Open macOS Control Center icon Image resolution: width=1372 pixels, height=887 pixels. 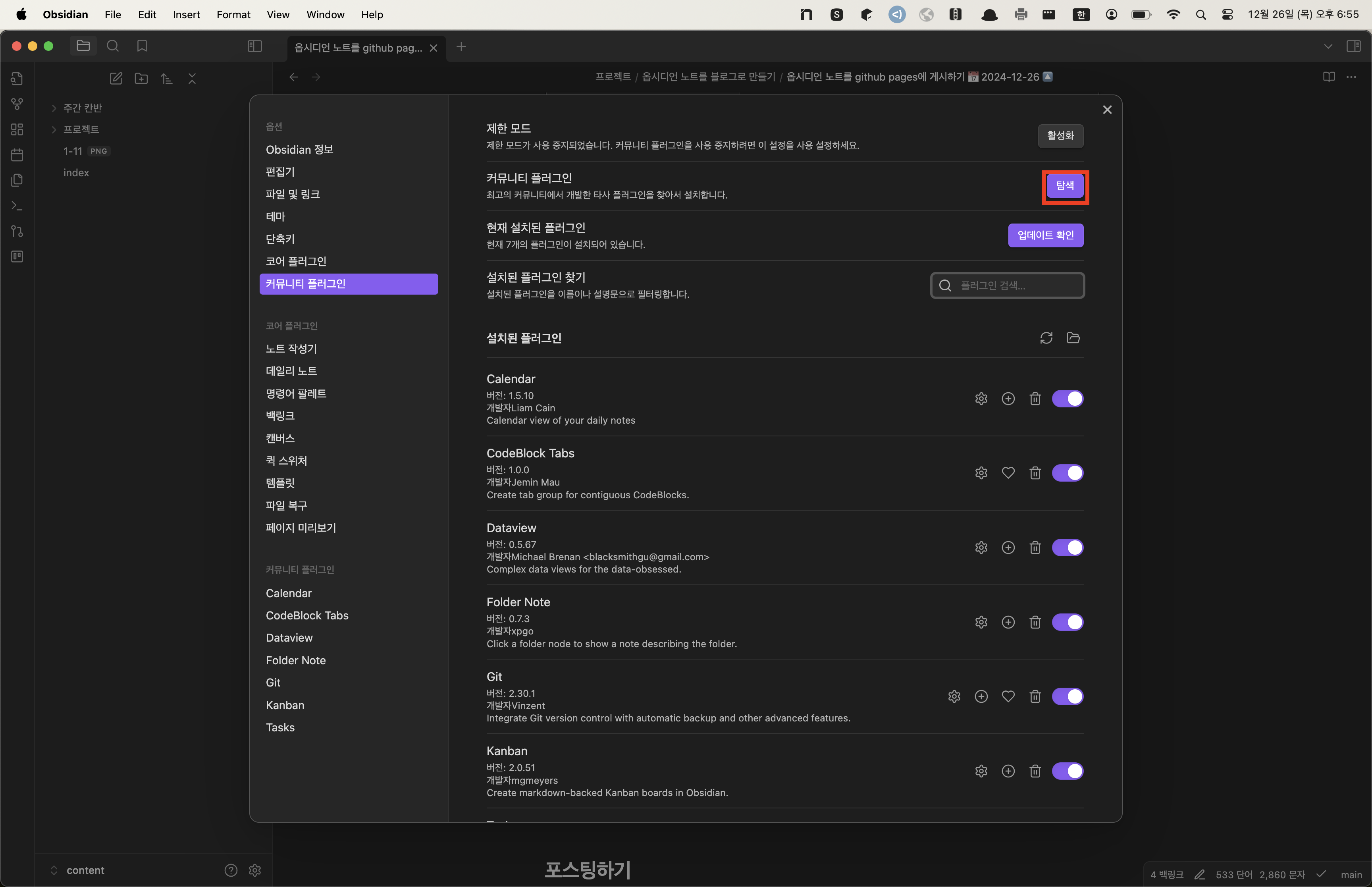(x=1227, y=14)
